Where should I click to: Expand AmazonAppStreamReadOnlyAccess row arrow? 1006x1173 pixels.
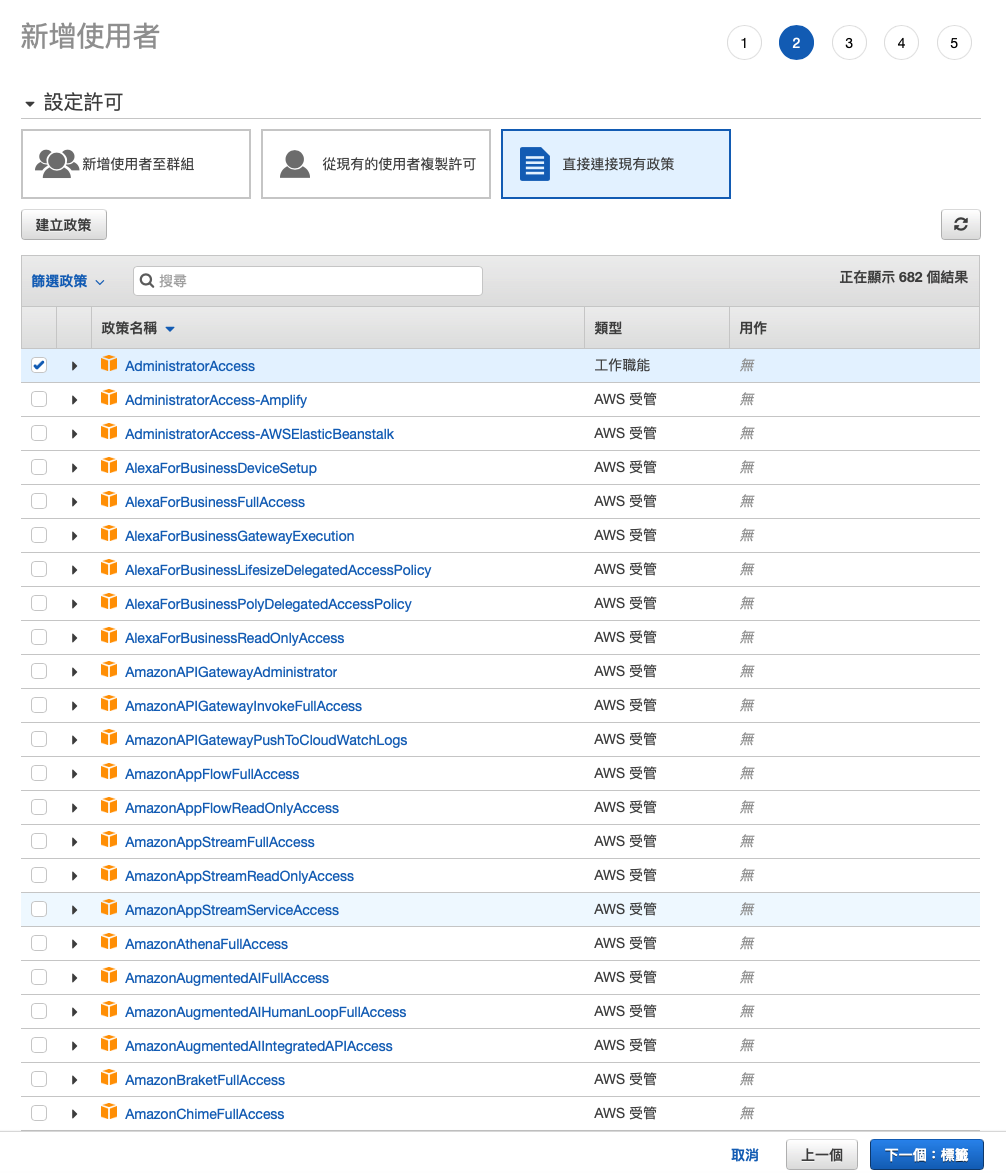(x=74, y=876)
